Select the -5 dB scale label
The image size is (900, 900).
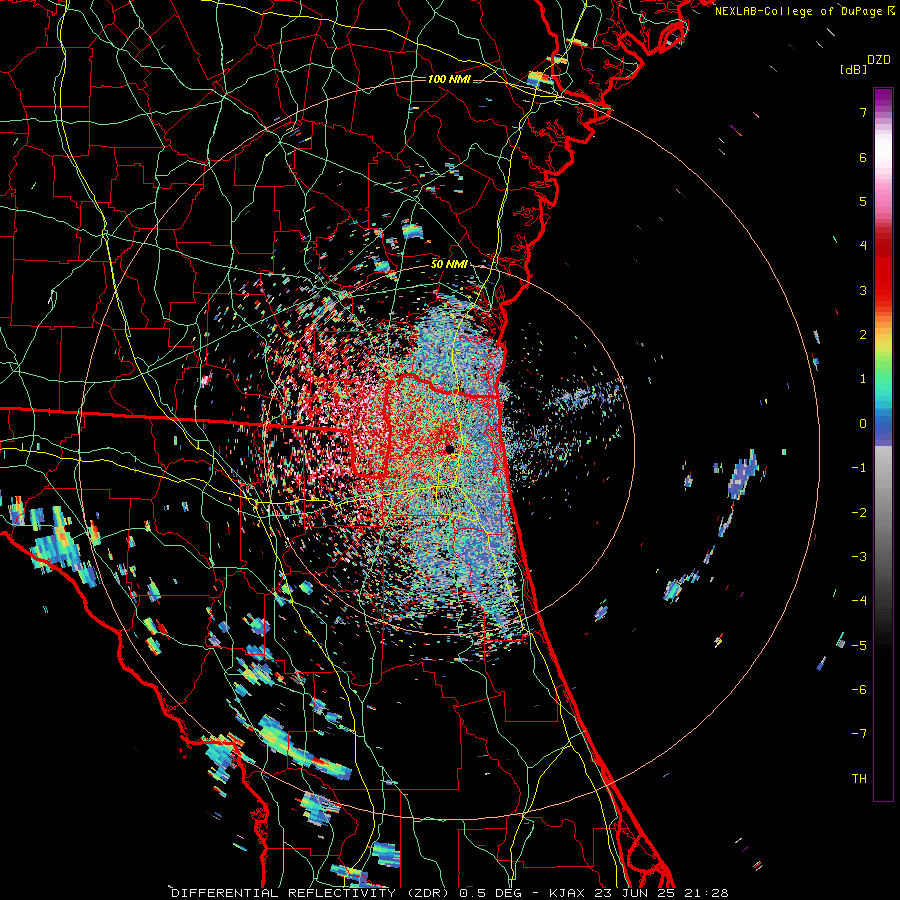tap(859, 646)
